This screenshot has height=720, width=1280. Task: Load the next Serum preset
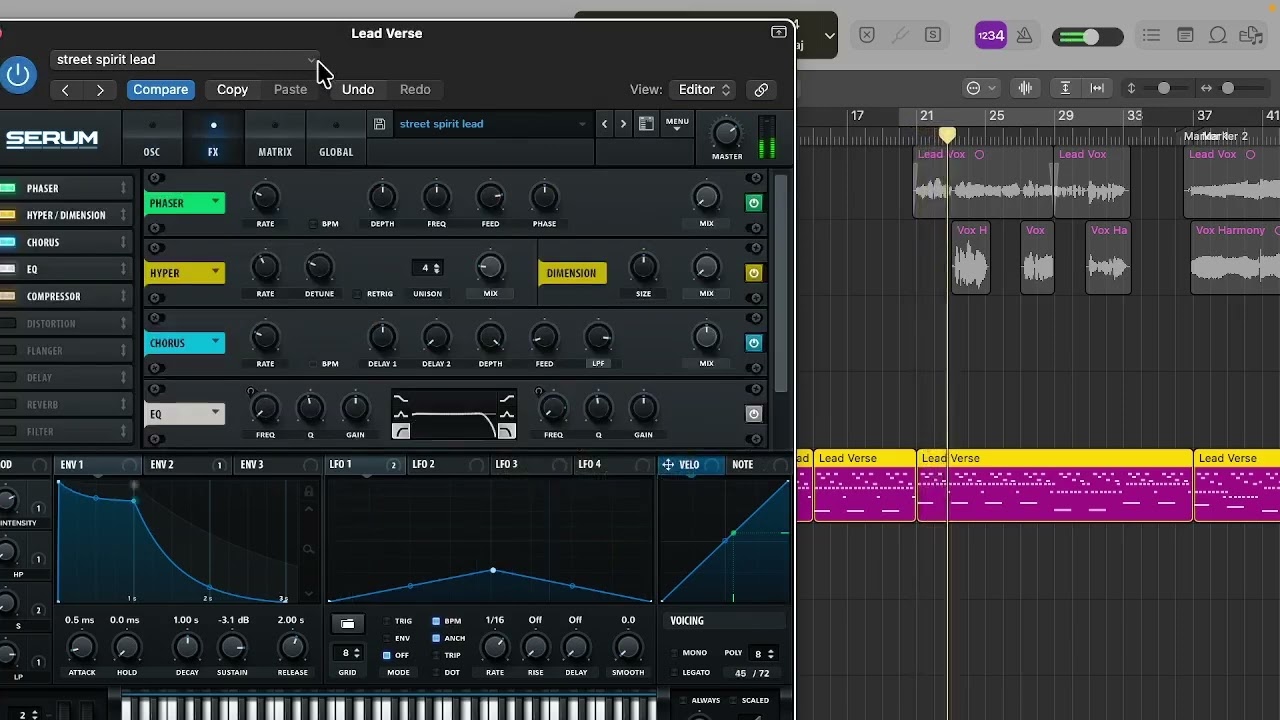tap(623, 124)
